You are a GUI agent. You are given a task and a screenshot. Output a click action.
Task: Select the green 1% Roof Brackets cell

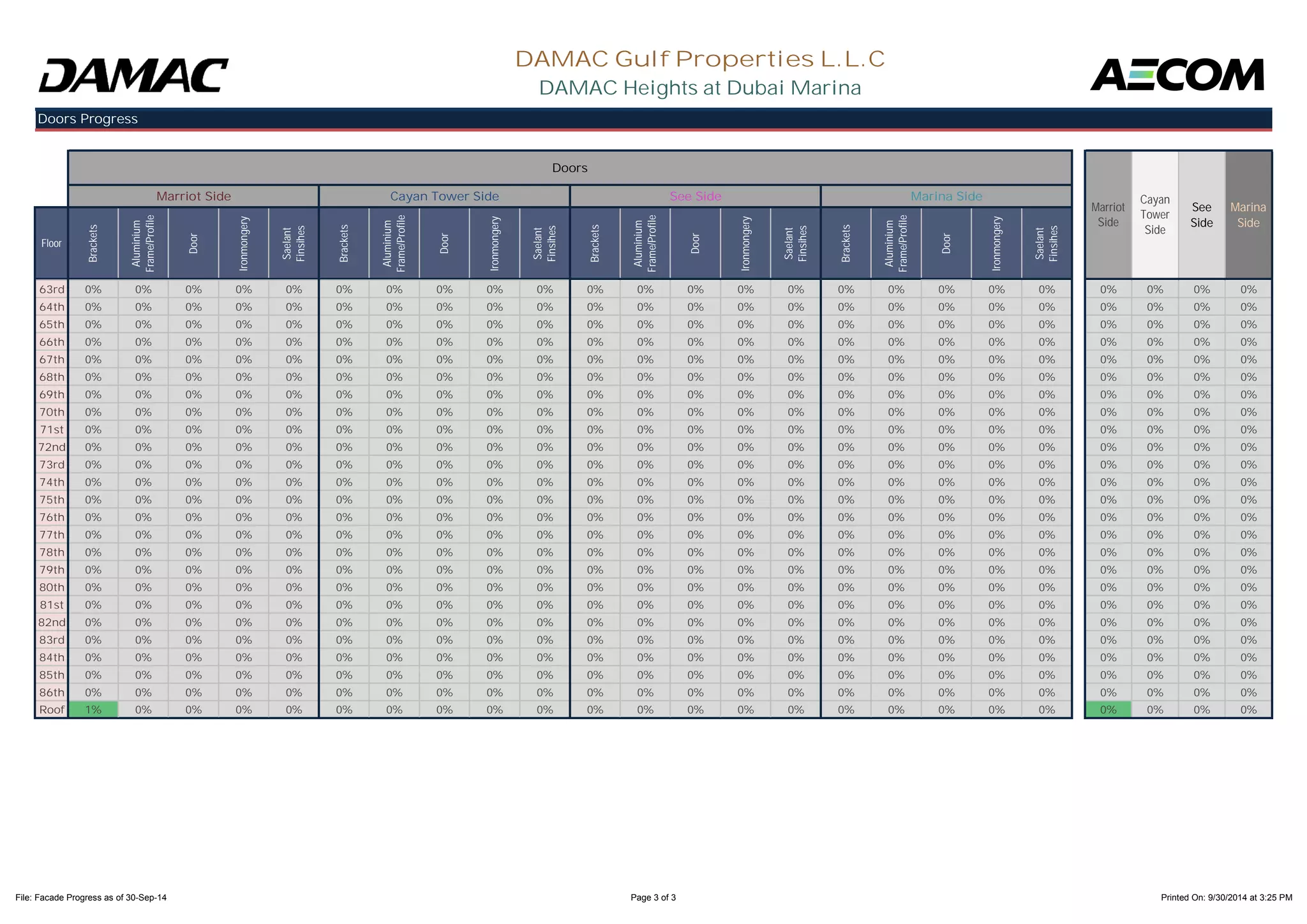tap(93, 710)
